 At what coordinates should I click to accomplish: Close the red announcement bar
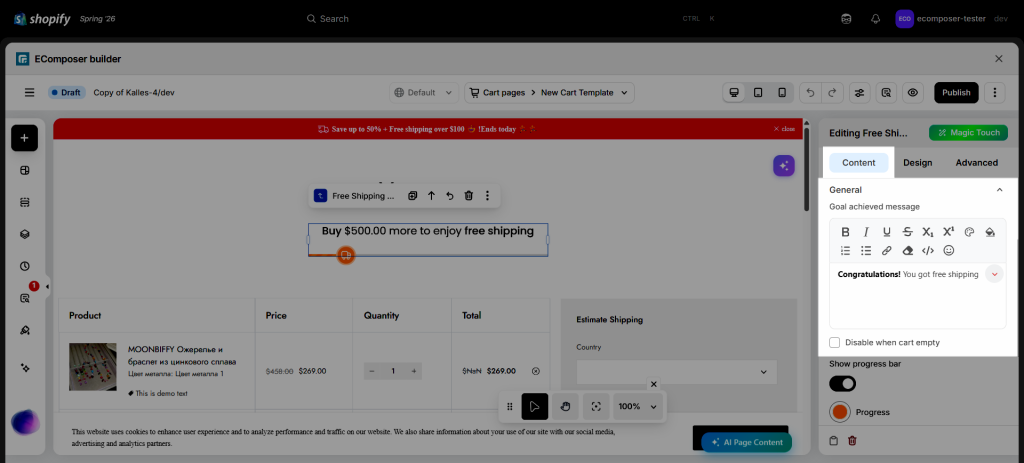(x=784, y=129)
